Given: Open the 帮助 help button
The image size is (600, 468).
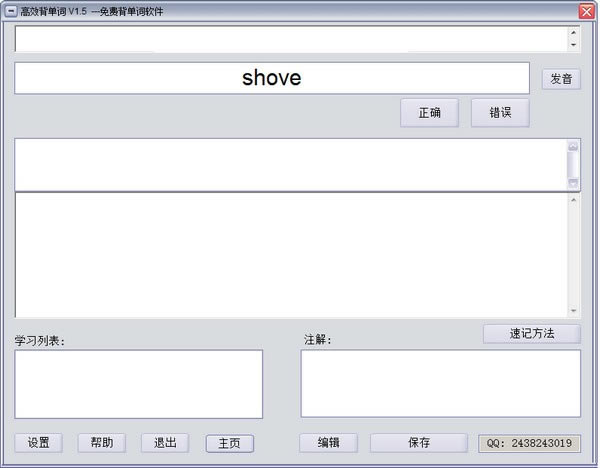Looking at the screenshot, I should tap(102, 443).
